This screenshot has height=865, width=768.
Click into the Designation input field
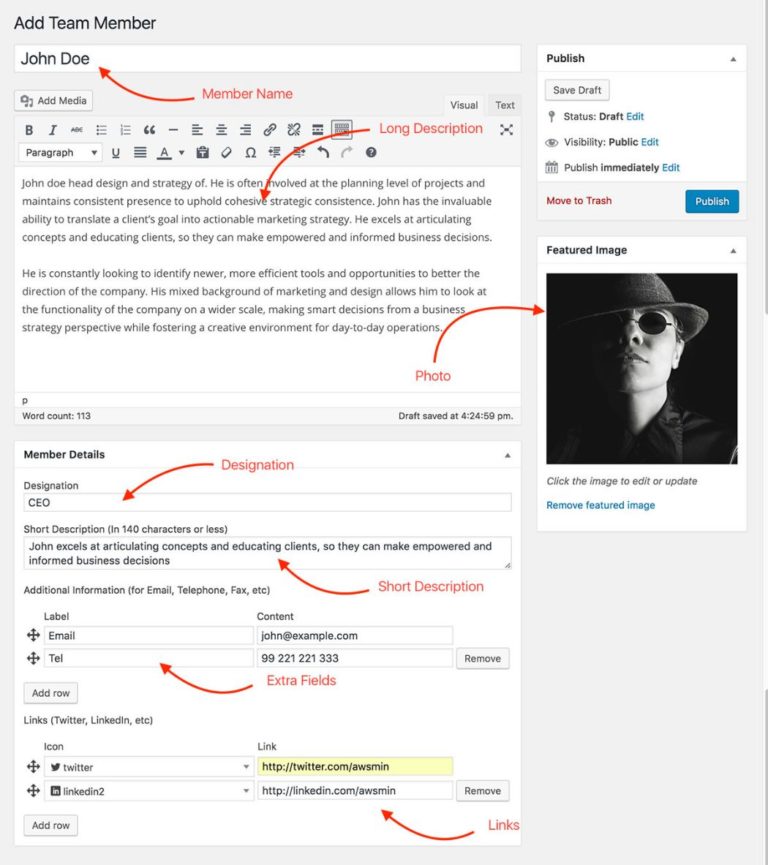point(267,503)
